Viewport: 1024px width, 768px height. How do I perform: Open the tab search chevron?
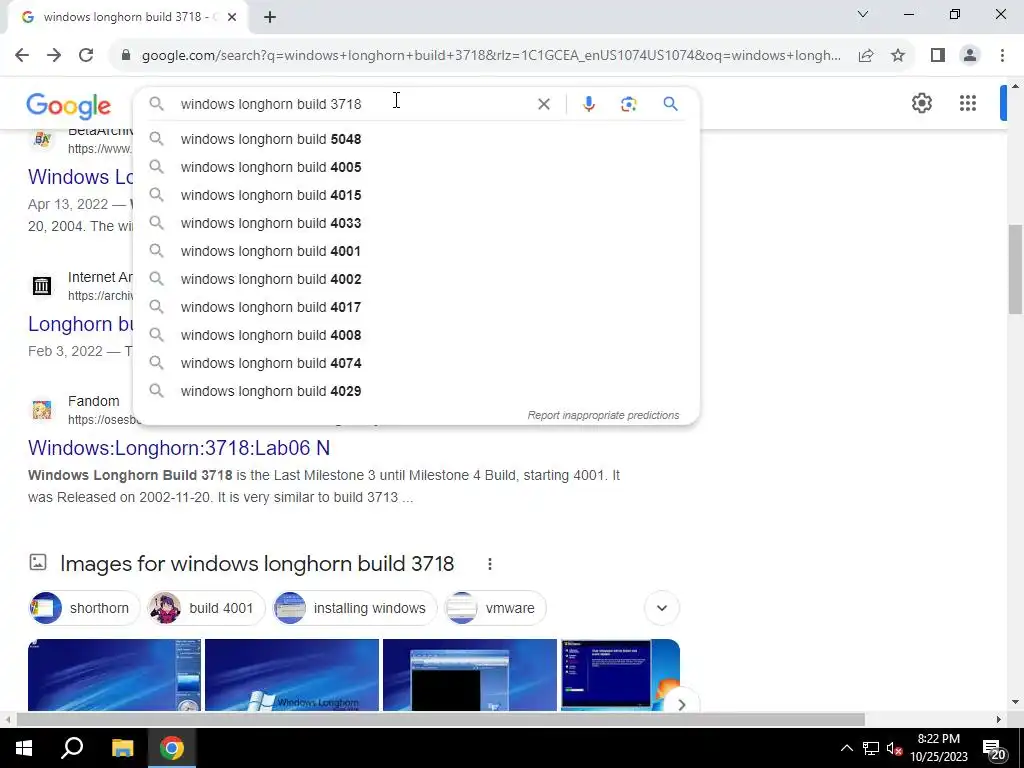(863, 14)
